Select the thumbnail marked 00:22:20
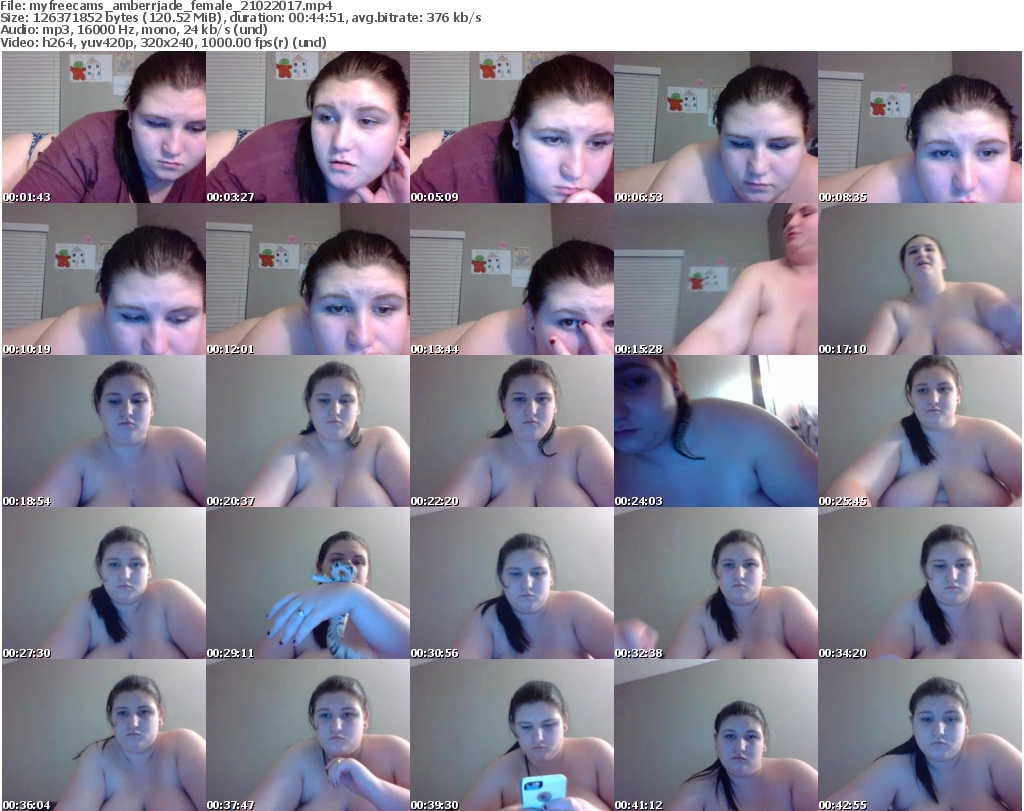 [x=512, y=432]
